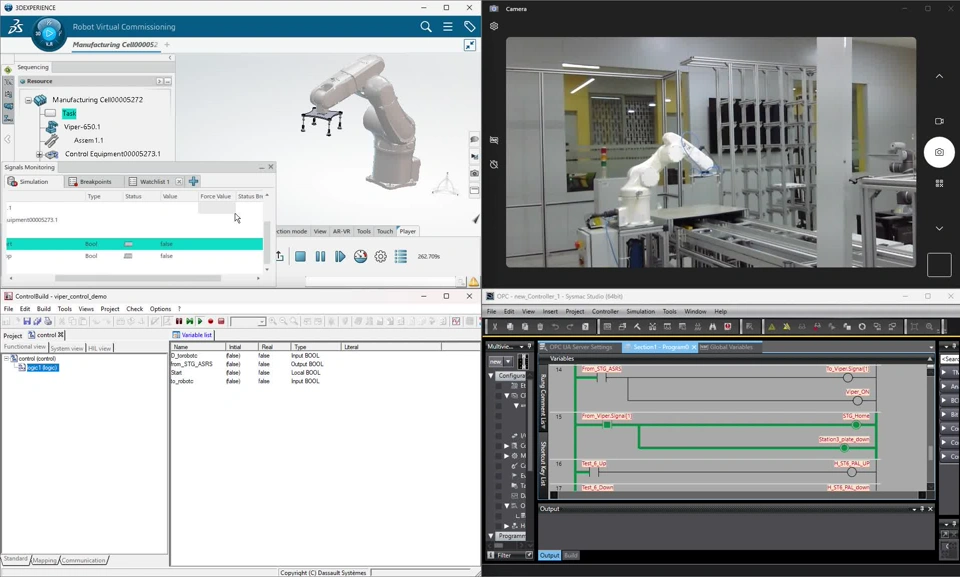This screenshot has height=577, width=960.
Task: Switch to Build tab in Sysmac Output pane
Action: 571,555
